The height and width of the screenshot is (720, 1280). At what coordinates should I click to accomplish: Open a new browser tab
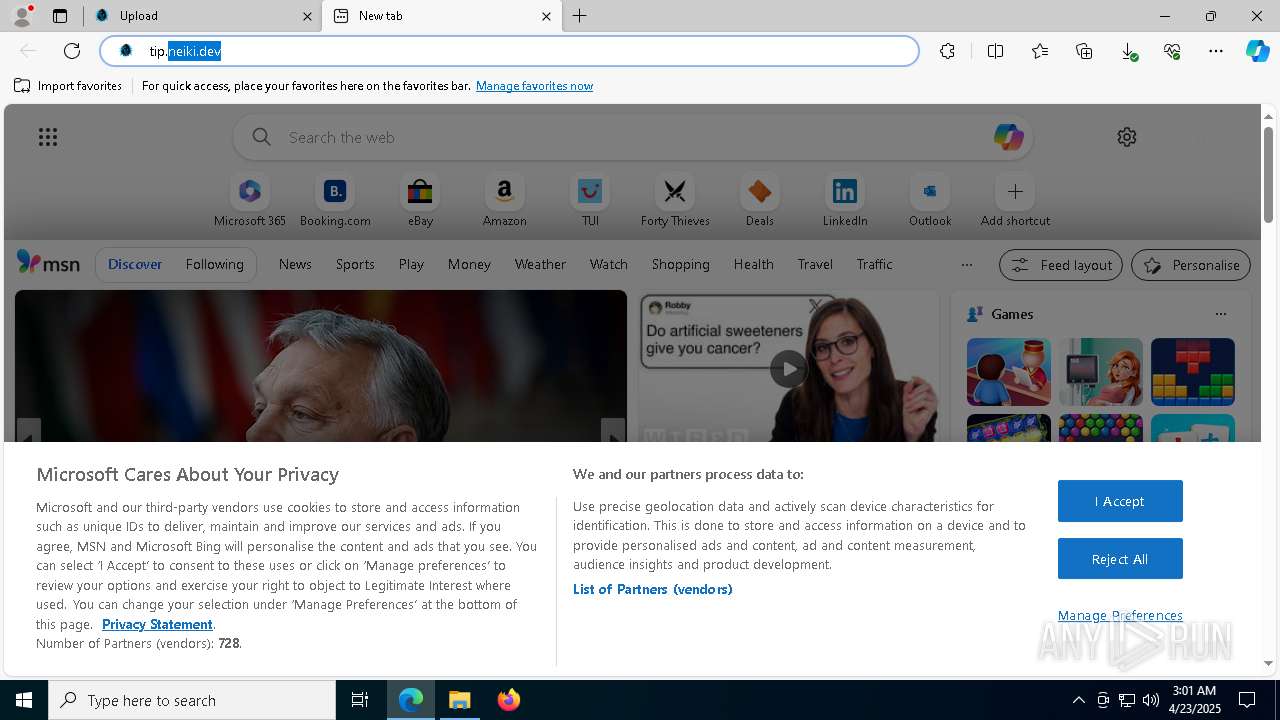(x=580, y=16)
